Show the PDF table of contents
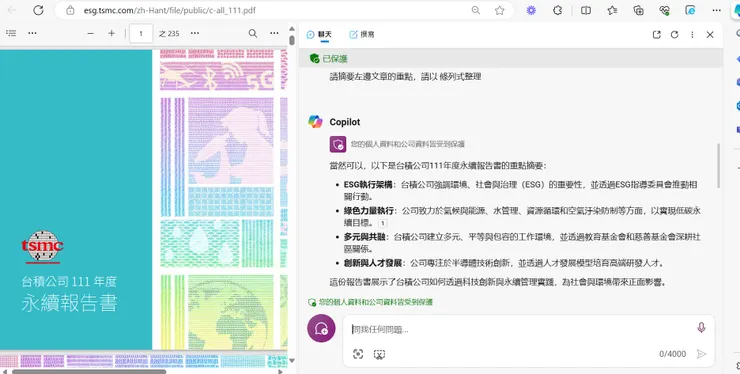The height and width of the screenshot is (374, 740). tap(11, 33)
